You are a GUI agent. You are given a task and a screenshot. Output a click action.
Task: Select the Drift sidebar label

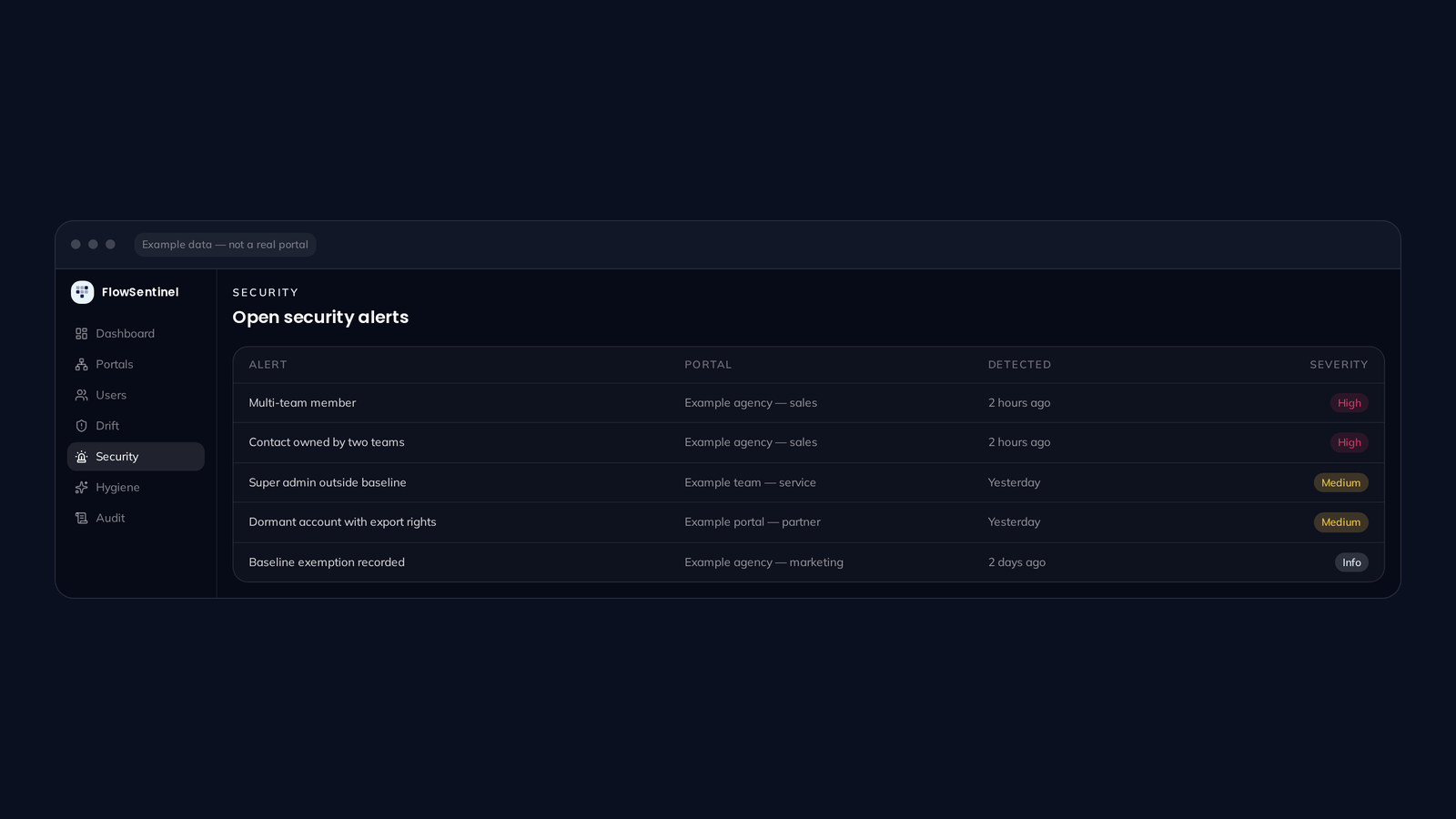(x=107, y=426)
